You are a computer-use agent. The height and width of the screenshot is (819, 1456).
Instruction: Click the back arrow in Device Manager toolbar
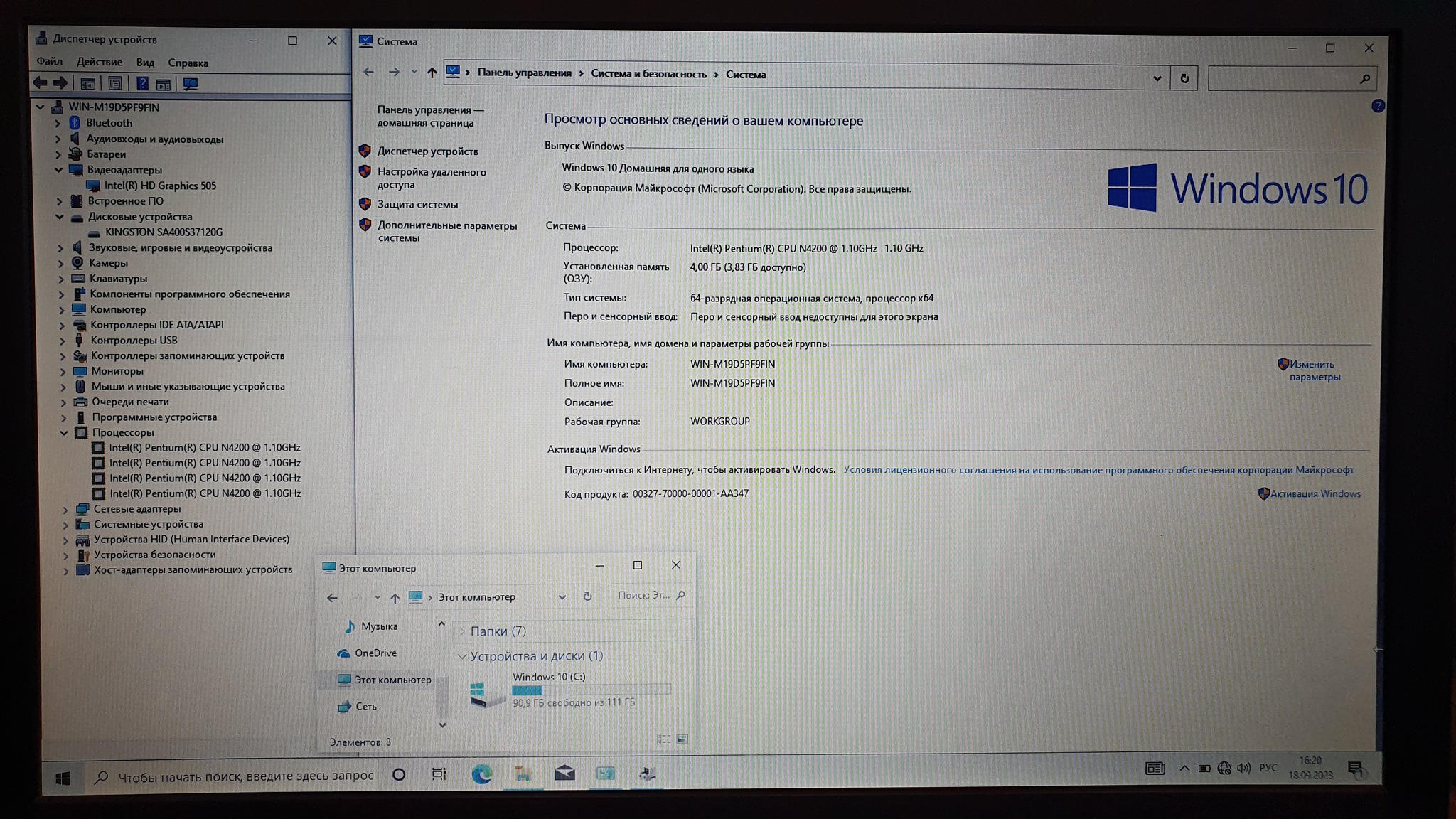point(41,83)
